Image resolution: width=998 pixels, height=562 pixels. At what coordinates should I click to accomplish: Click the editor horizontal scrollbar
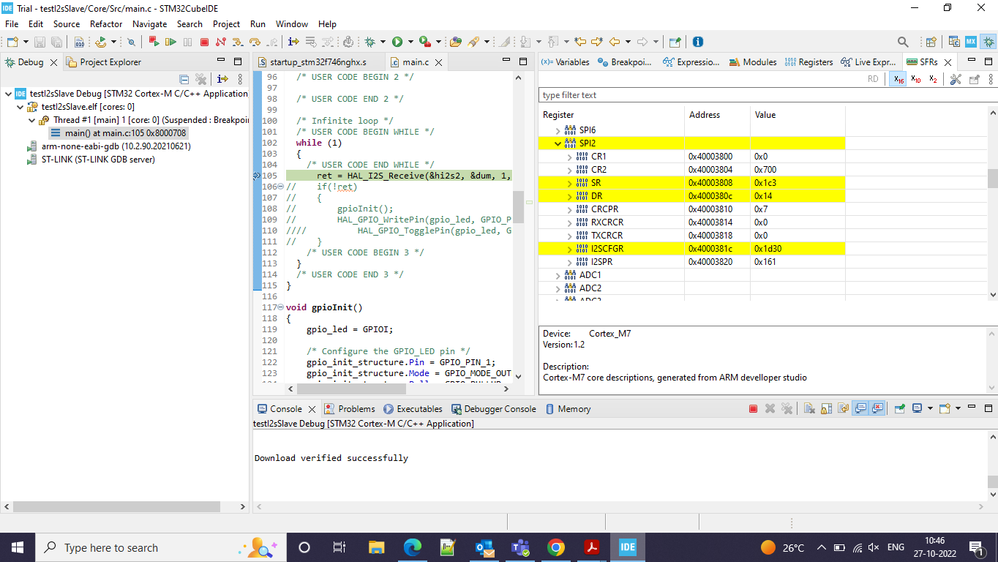tap(351, 388)
